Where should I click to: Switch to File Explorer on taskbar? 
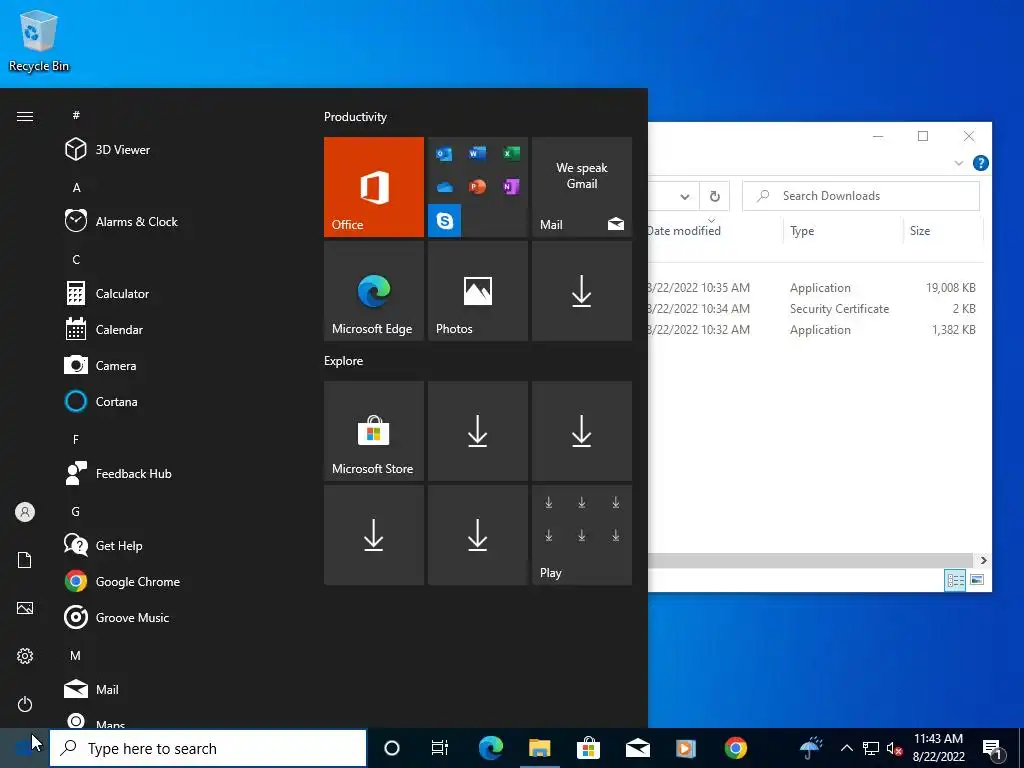pyautogui.click(x=539, y=748)
